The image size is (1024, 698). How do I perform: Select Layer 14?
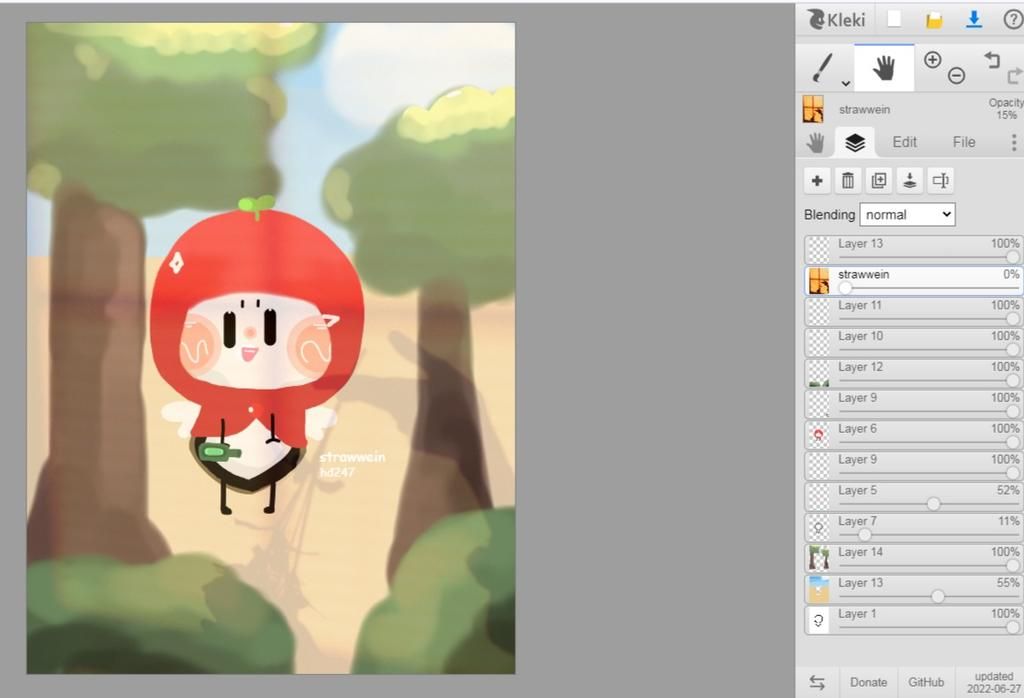pyautogui.click(x=914, y=558)
